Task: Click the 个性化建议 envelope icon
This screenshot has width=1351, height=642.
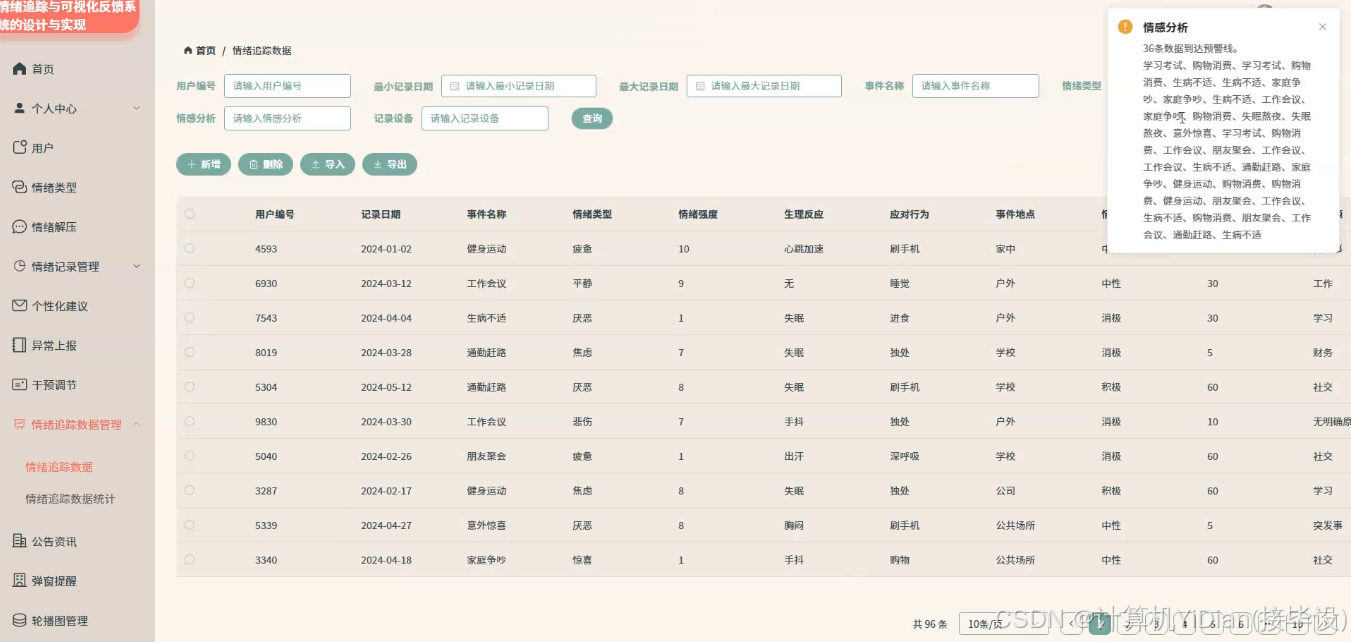Action: (19, 306)
